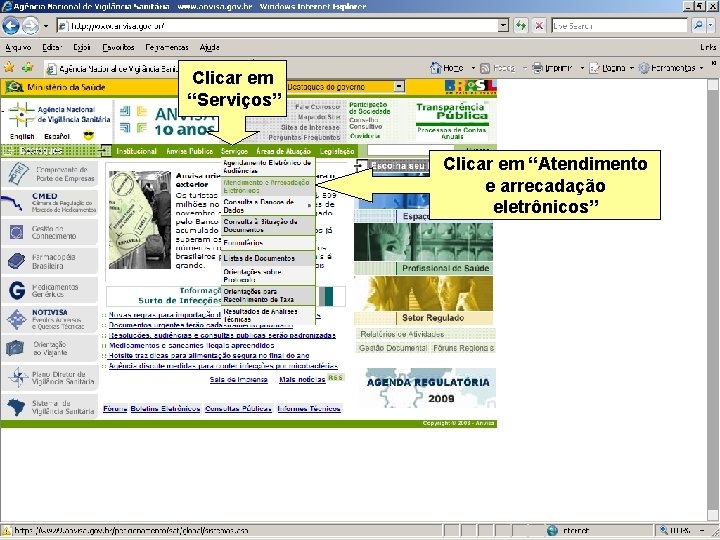Click the Sistema de Vigilância Sanitária map icon
This screenshot has height=540, width=720.
point(16,407)
